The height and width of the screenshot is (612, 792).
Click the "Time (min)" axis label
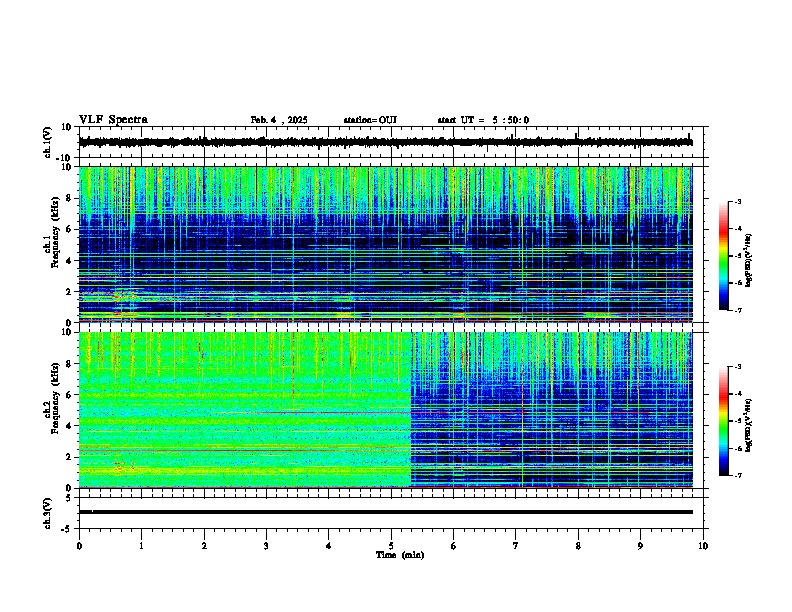tap(400, 555)
